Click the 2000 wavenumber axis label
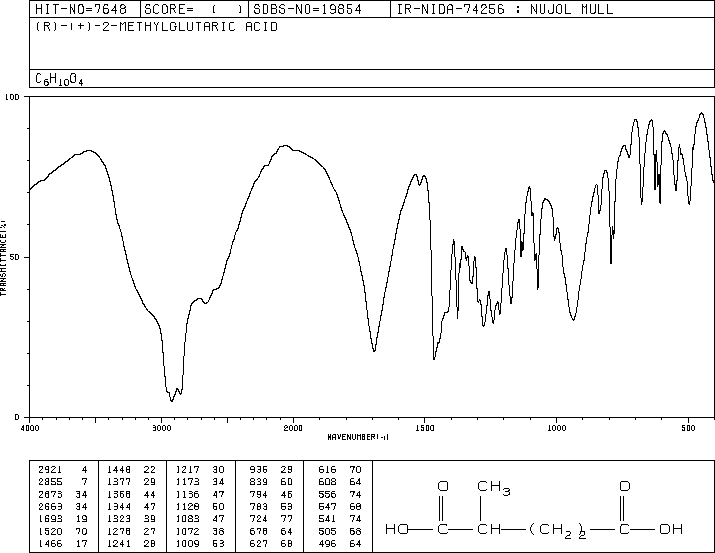715x553 pixels. (293, 428)
